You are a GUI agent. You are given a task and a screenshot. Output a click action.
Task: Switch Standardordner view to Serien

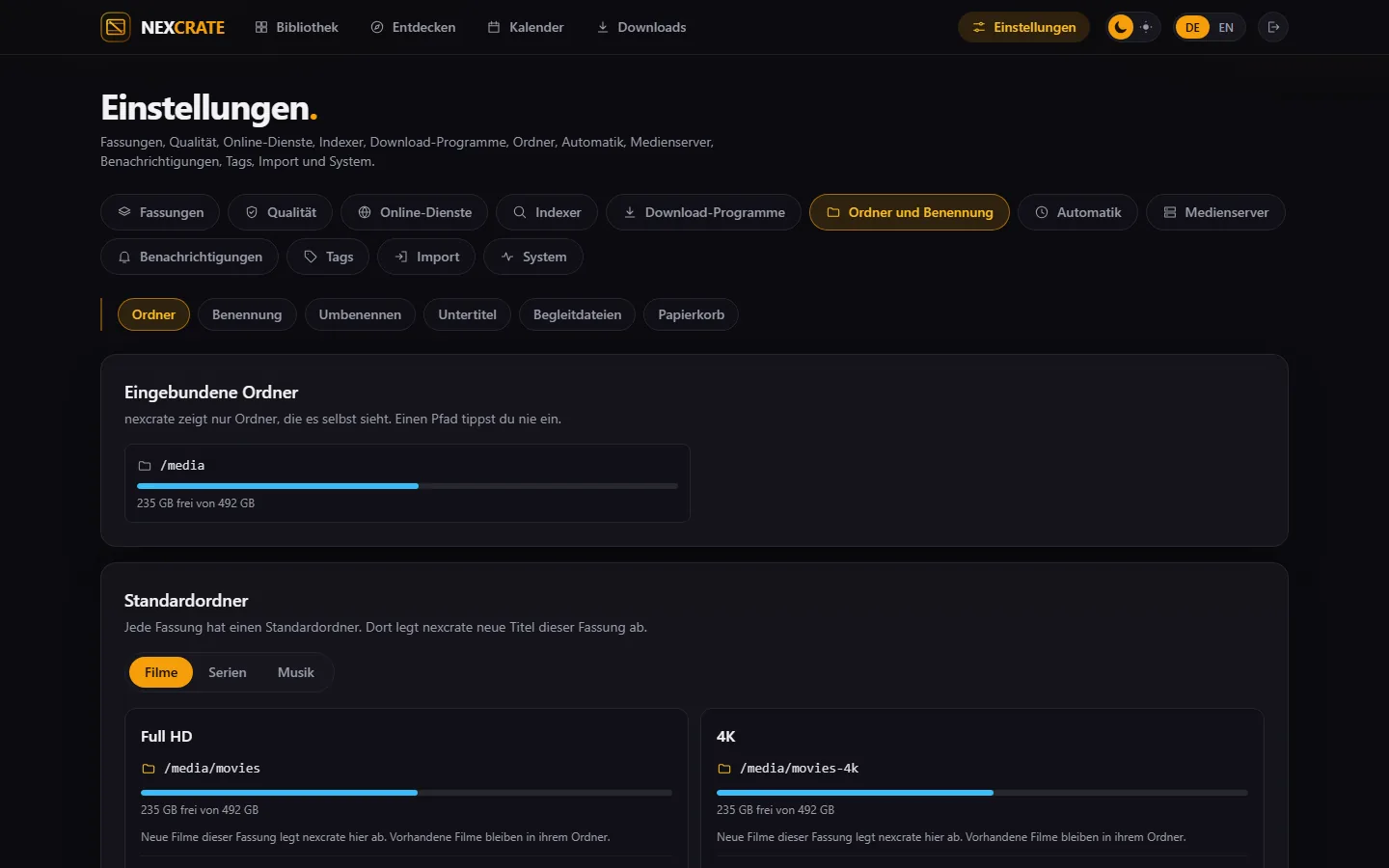click(x=228, y=672)
